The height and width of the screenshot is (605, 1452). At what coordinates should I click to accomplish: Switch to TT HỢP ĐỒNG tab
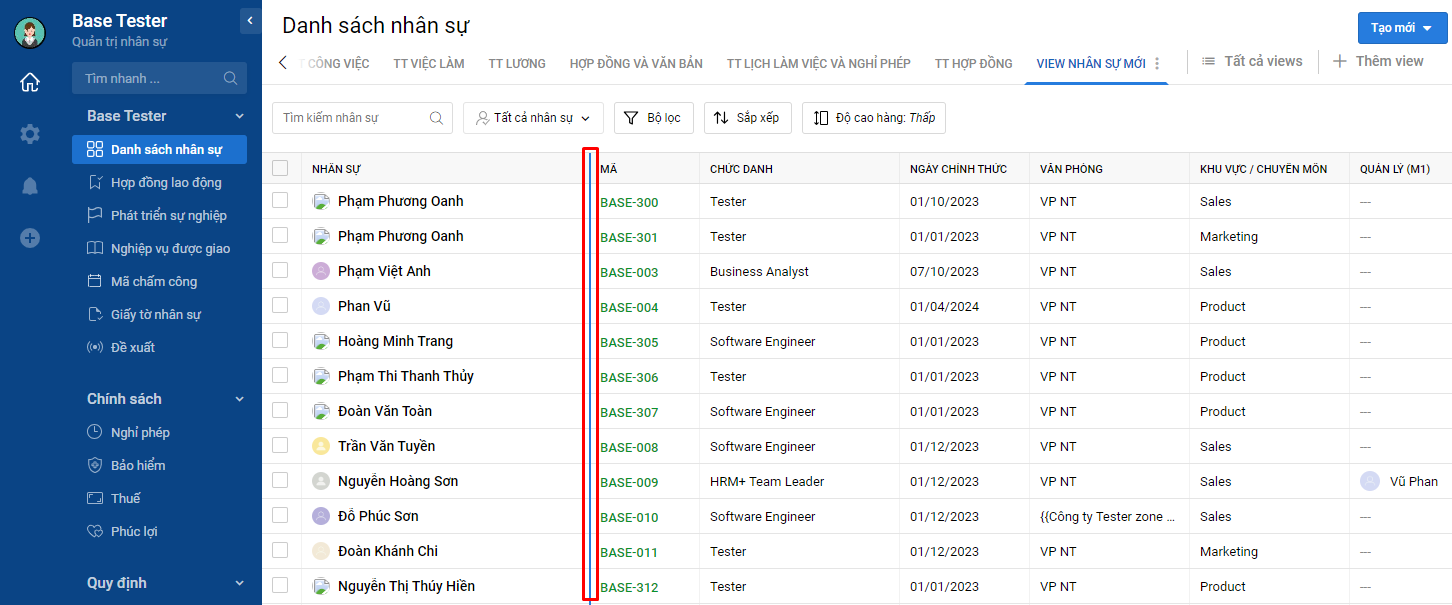[973, 63]
